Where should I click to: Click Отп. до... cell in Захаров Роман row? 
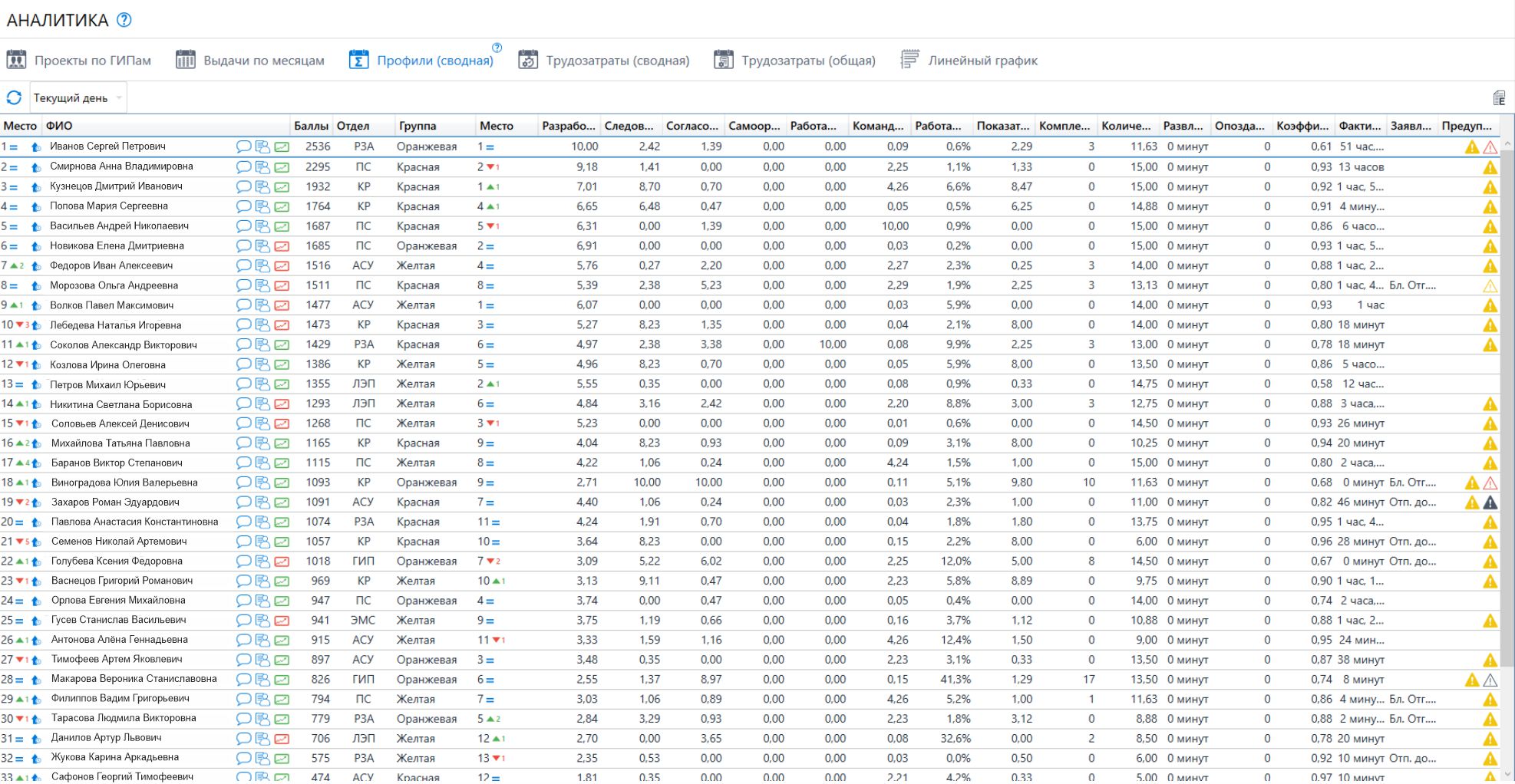coord(1412,502)
